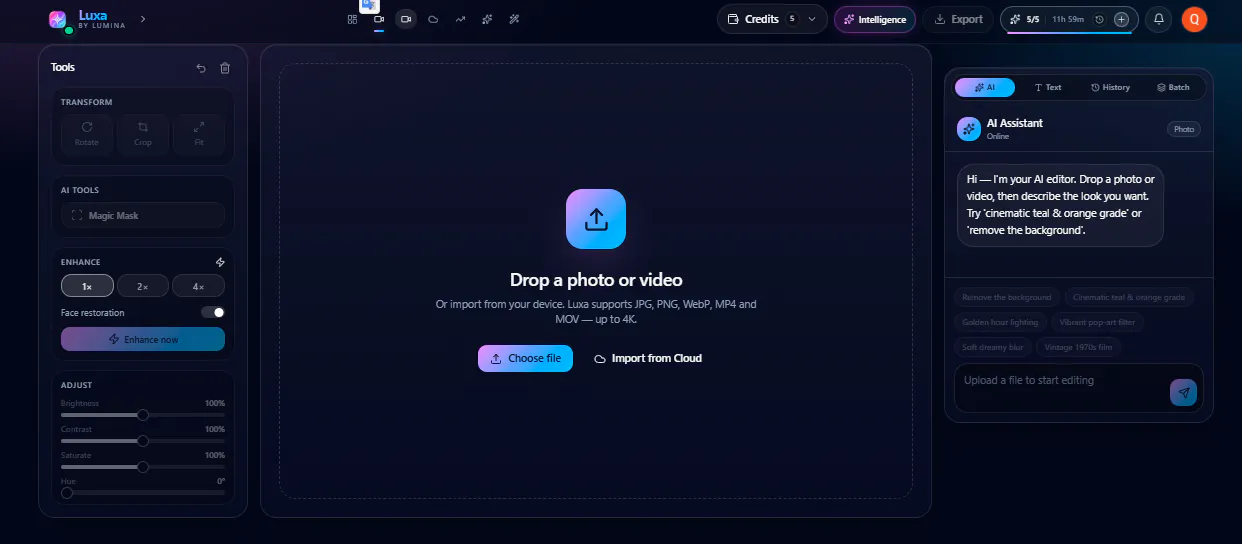Select the Vibrant pop-art filter chip

click(x=1097, y=322)
